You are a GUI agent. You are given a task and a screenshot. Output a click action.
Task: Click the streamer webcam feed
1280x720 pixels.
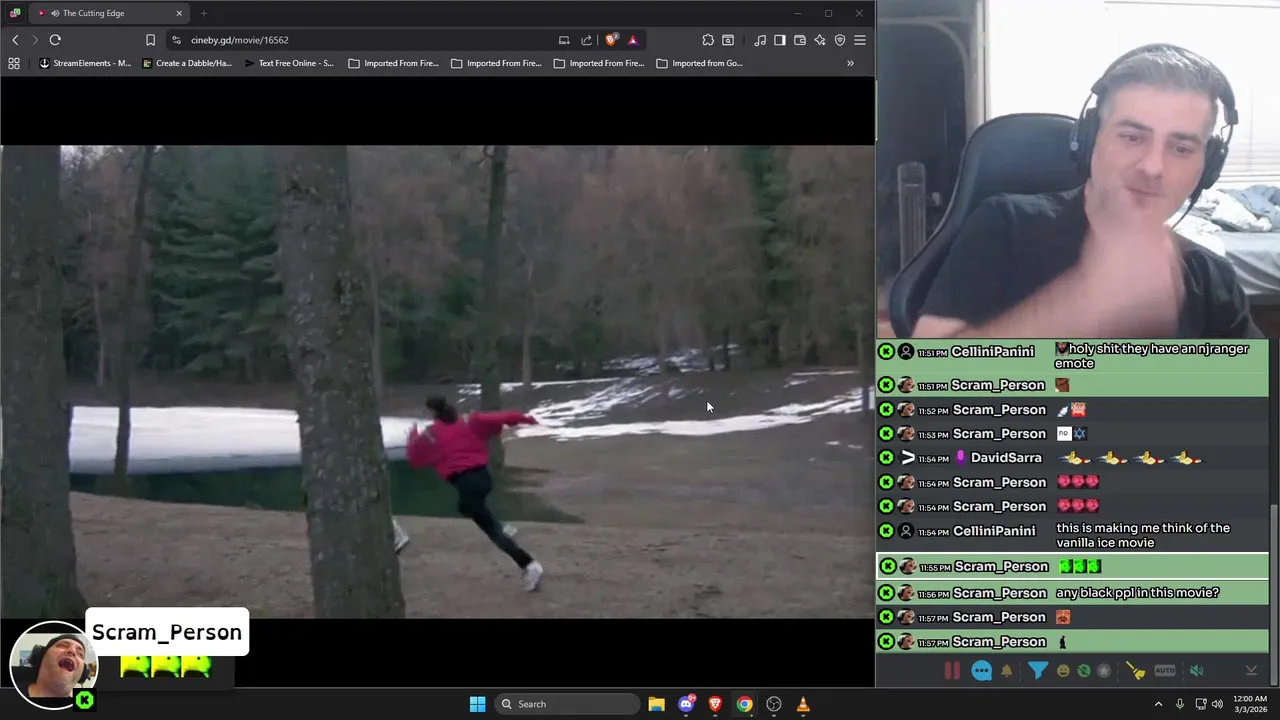coord(1078,168)
